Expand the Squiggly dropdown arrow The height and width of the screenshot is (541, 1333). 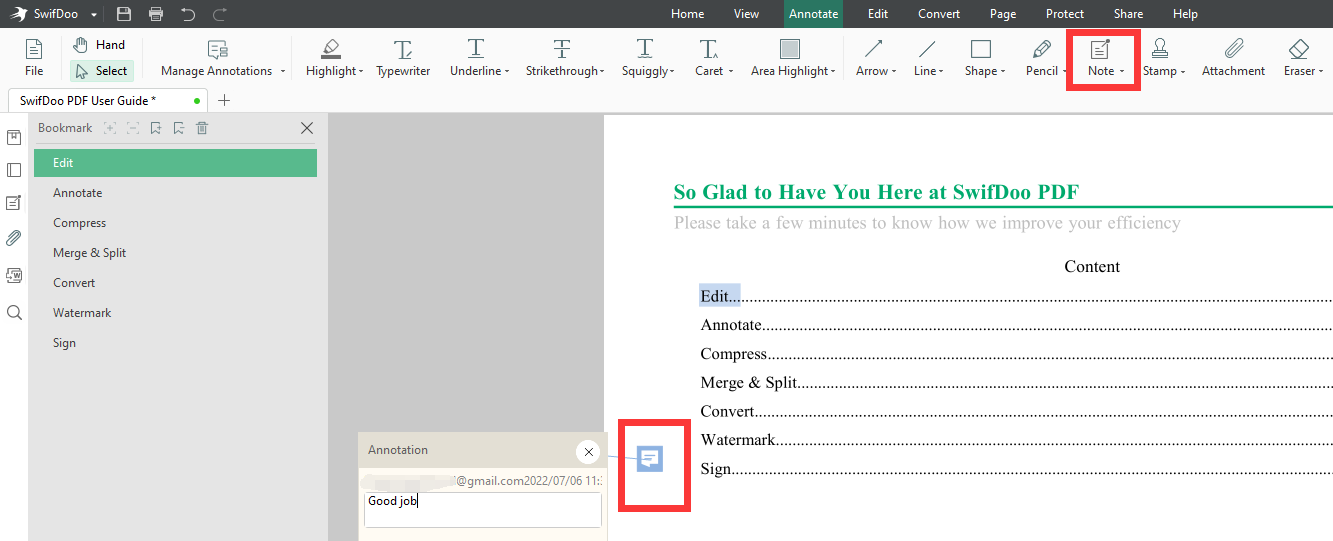coord(672,72)
